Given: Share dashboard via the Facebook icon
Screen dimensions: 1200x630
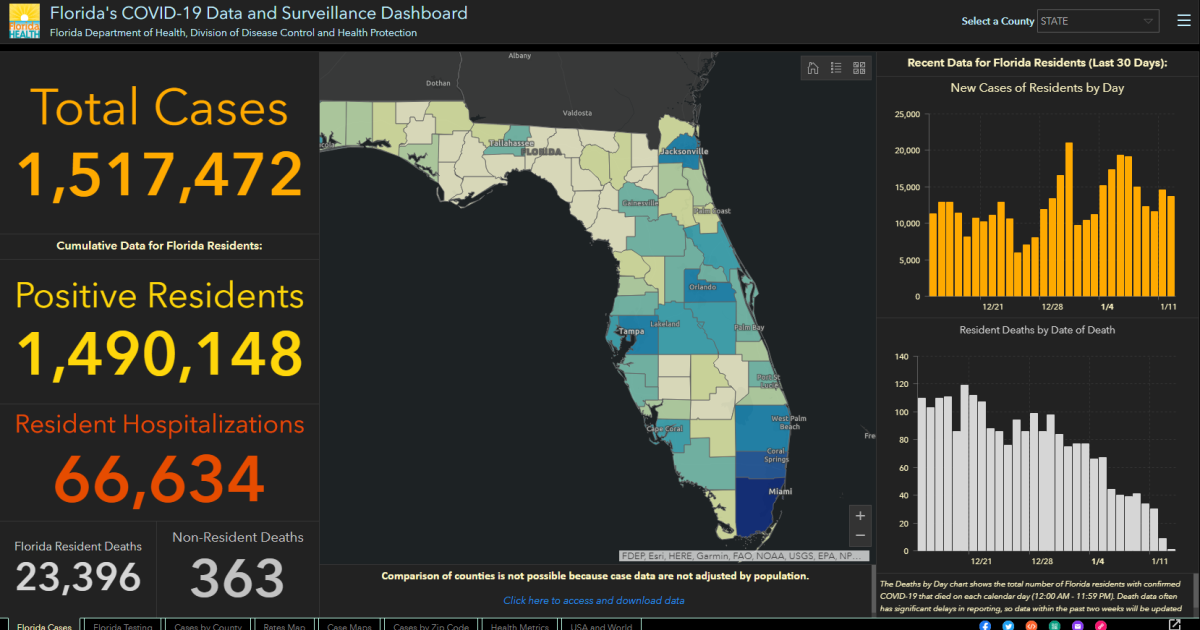Looking at the screenshot, I should click(985, 625).
